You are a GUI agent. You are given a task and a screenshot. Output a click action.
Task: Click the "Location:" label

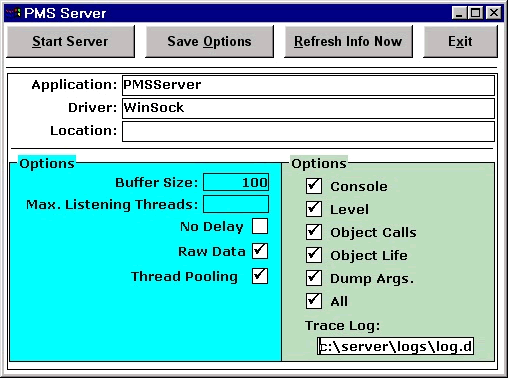point(84,131)
